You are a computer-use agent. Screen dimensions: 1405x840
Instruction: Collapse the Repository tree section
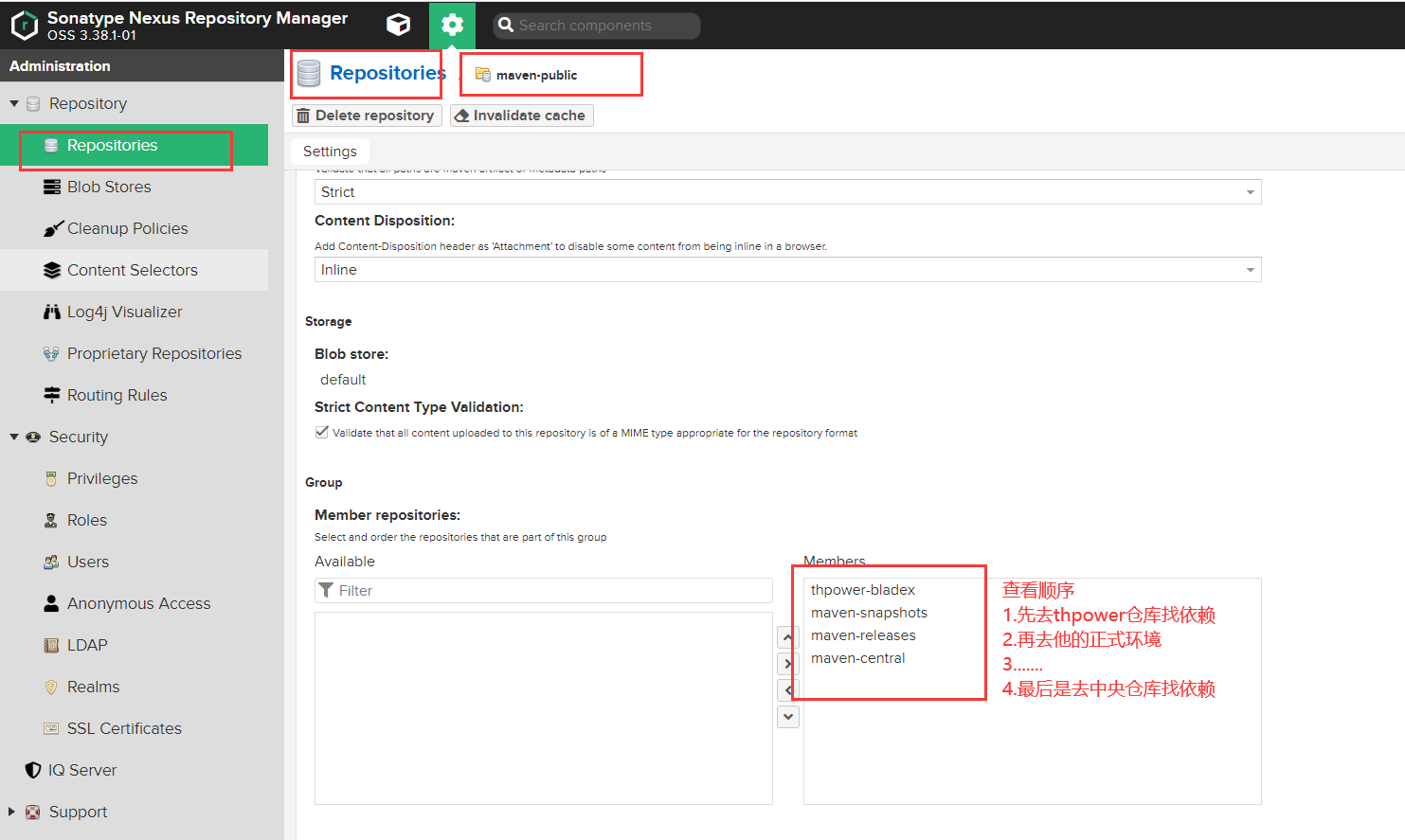(x=14, y=103)
